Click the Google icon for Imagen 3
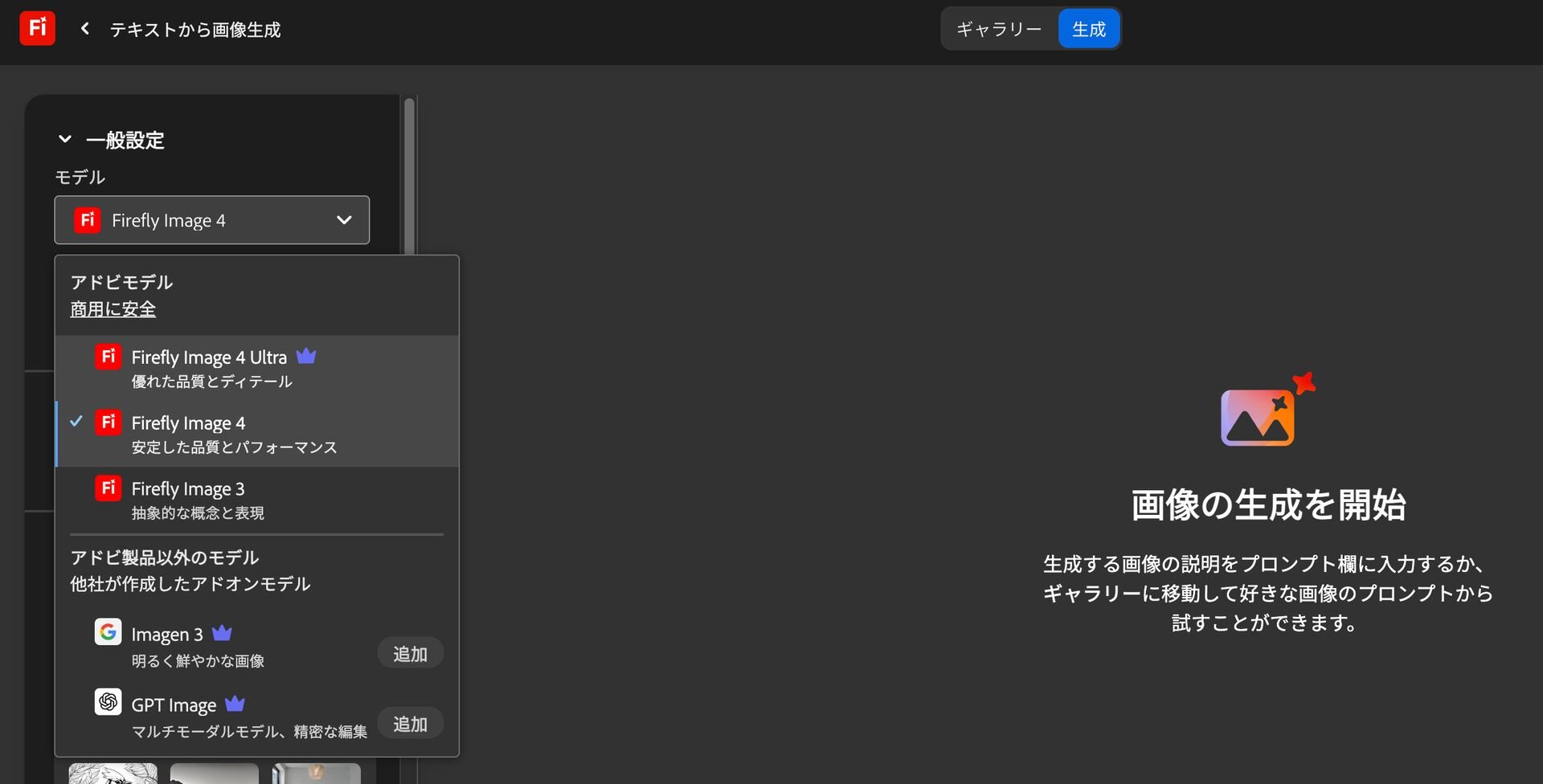 (x=108, y=632)
